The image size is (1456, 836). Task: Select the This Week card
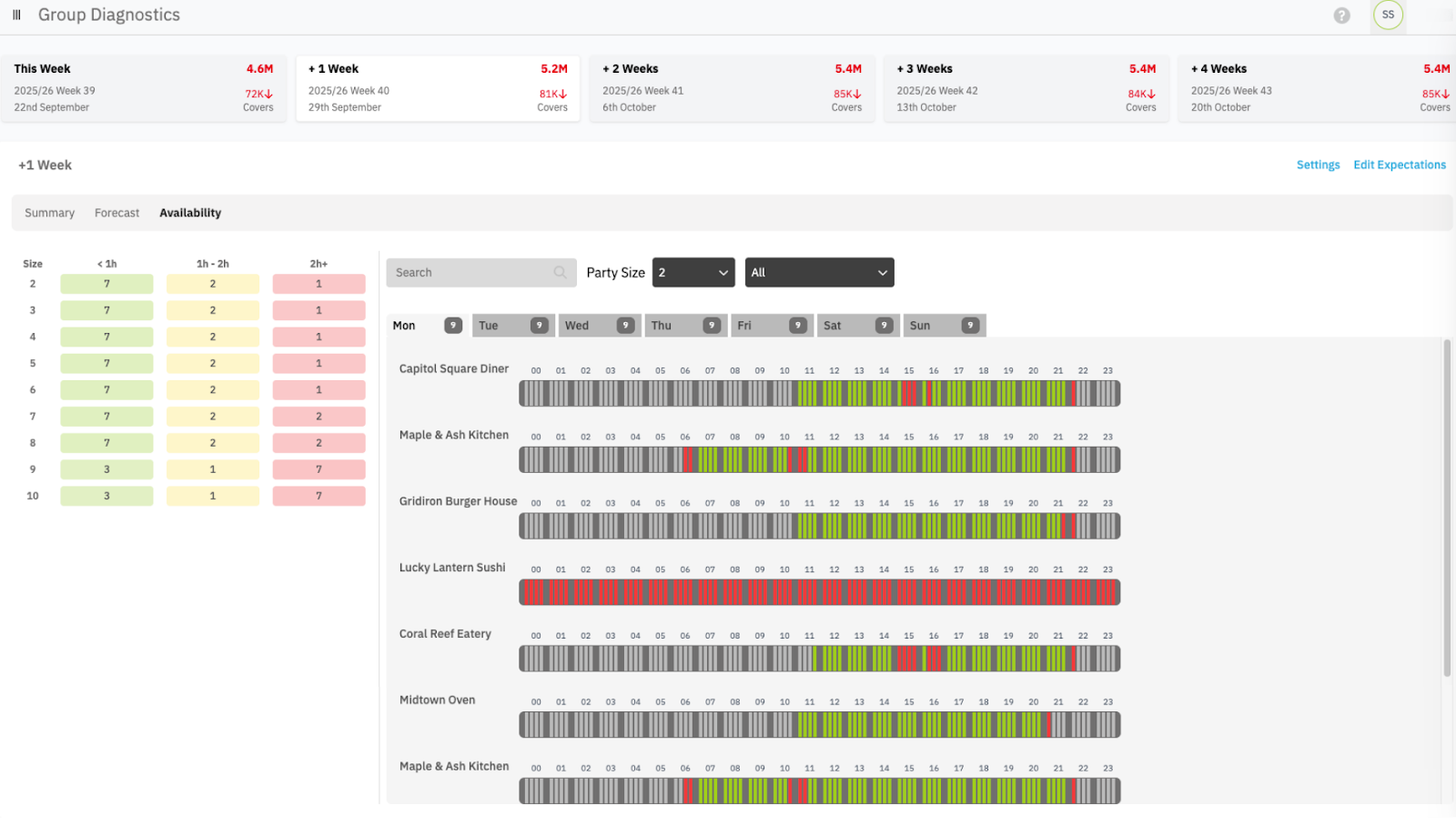click(x=143, y=88)
